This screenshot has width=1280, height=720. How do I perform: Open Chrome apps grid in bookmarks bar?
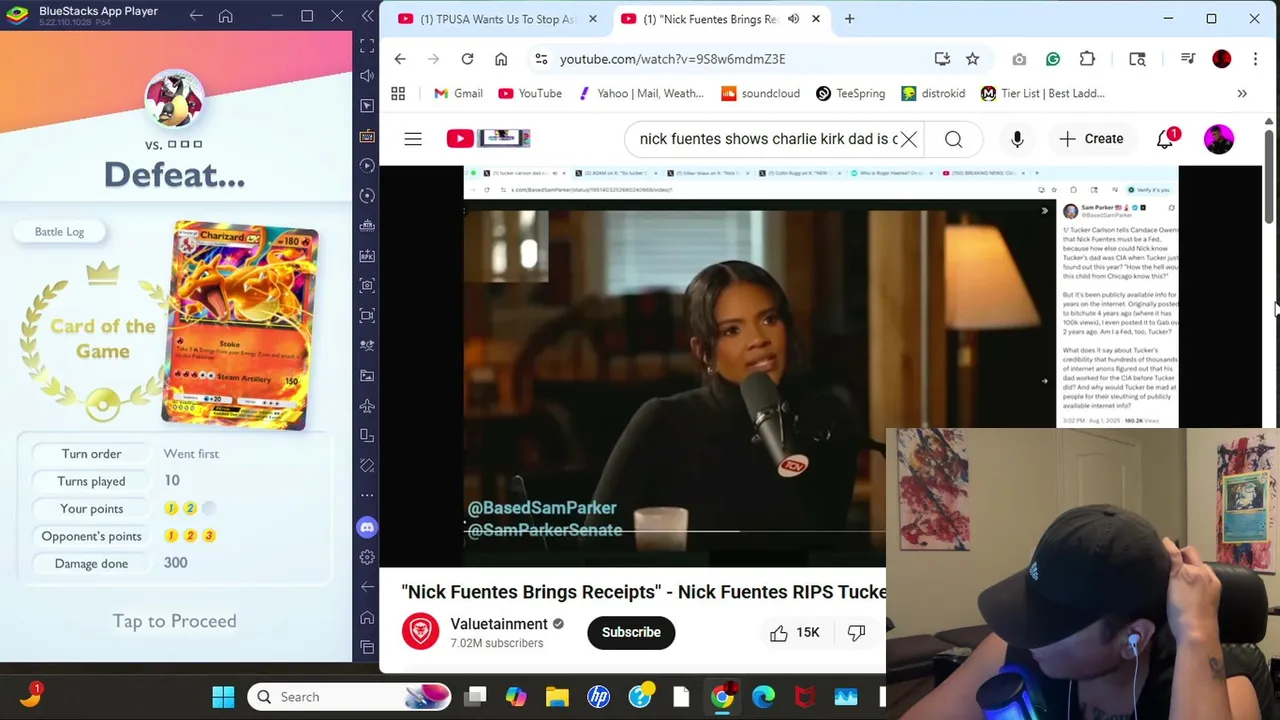[x=398, y=93]
